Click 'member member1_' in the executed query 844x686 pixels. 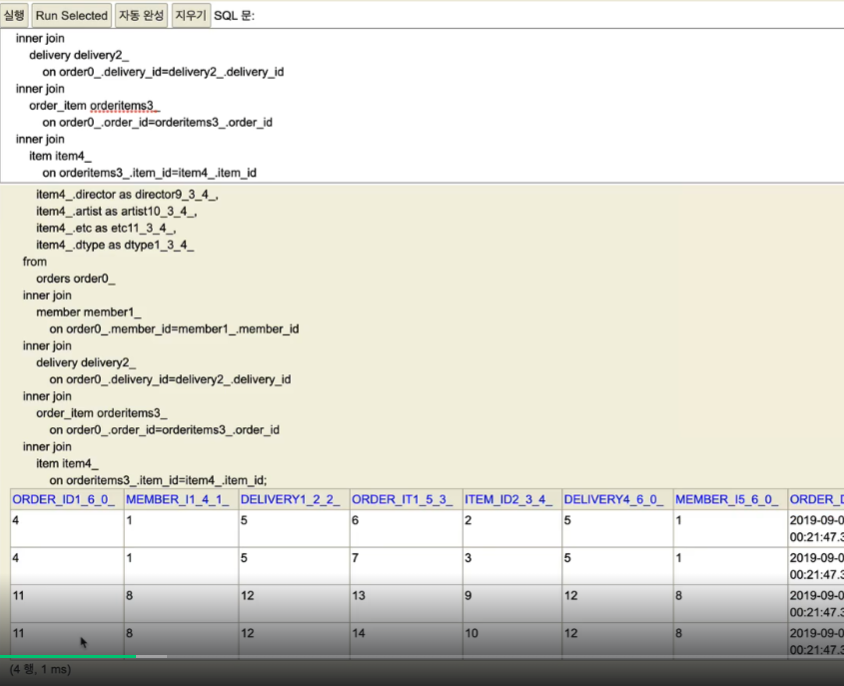coord(89,312)
